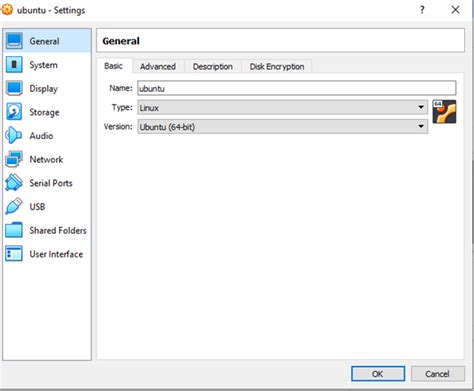The image size is (474, 391).
Task: Click the Name field containing ubuntu
Action: click(x=297, y=88)
